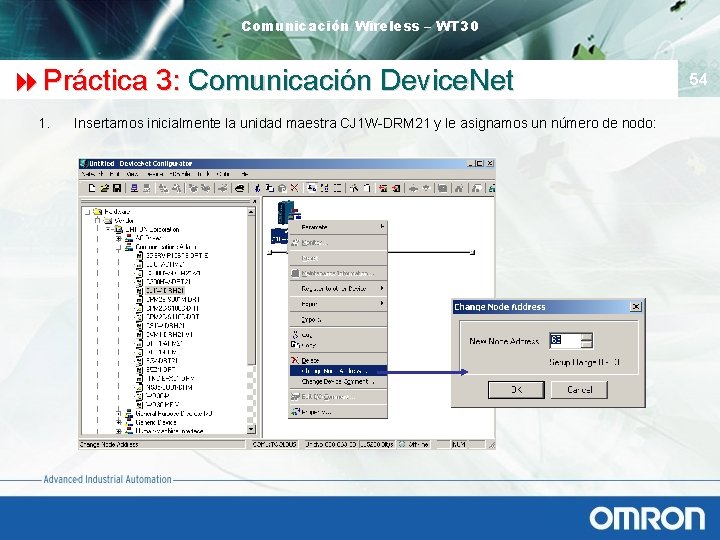Click the Off-line status bar indicator

click(414, 444)
